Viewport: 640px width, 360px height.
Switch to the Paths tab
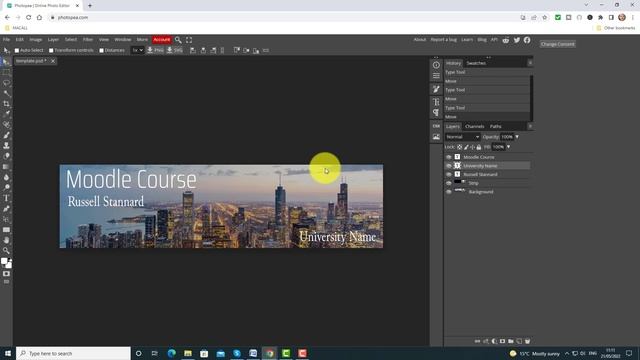(496, 127)
